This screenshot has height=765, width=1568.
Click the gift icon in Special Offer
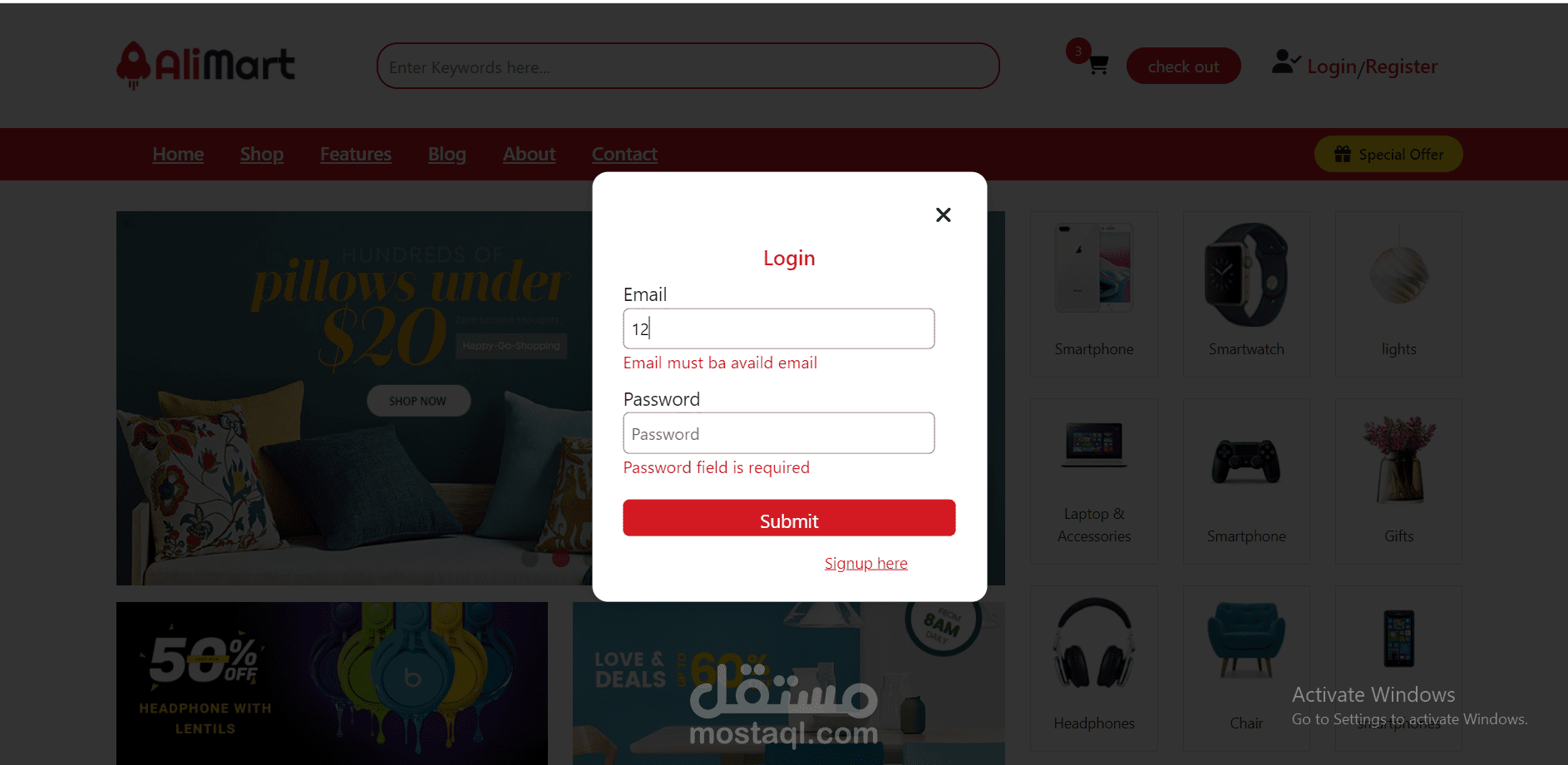[x=1343, y=154]
